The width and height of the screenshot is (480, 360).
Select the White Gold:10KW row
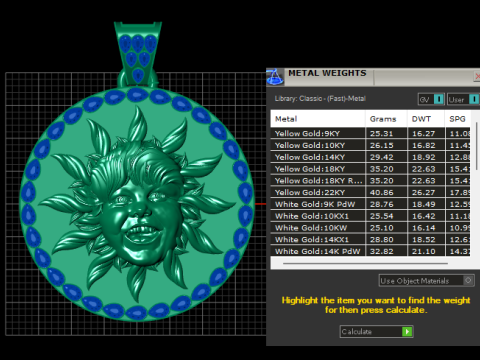click(x=370, y=228)
